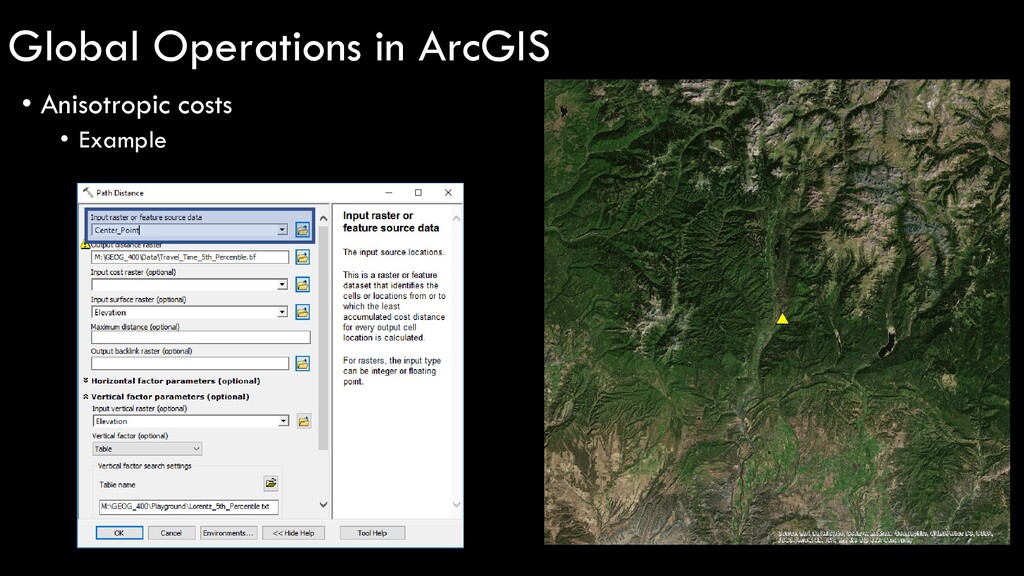Browse for input source data file
This screenshot has height=576, width=1024.
tap(302, 230)
